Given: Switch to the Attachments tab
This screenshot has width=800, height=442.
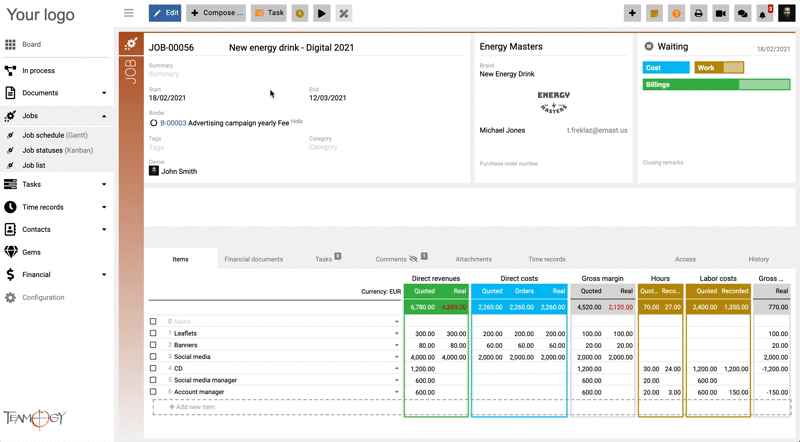Looking at the screenshot, I should (x=473, y=259).
